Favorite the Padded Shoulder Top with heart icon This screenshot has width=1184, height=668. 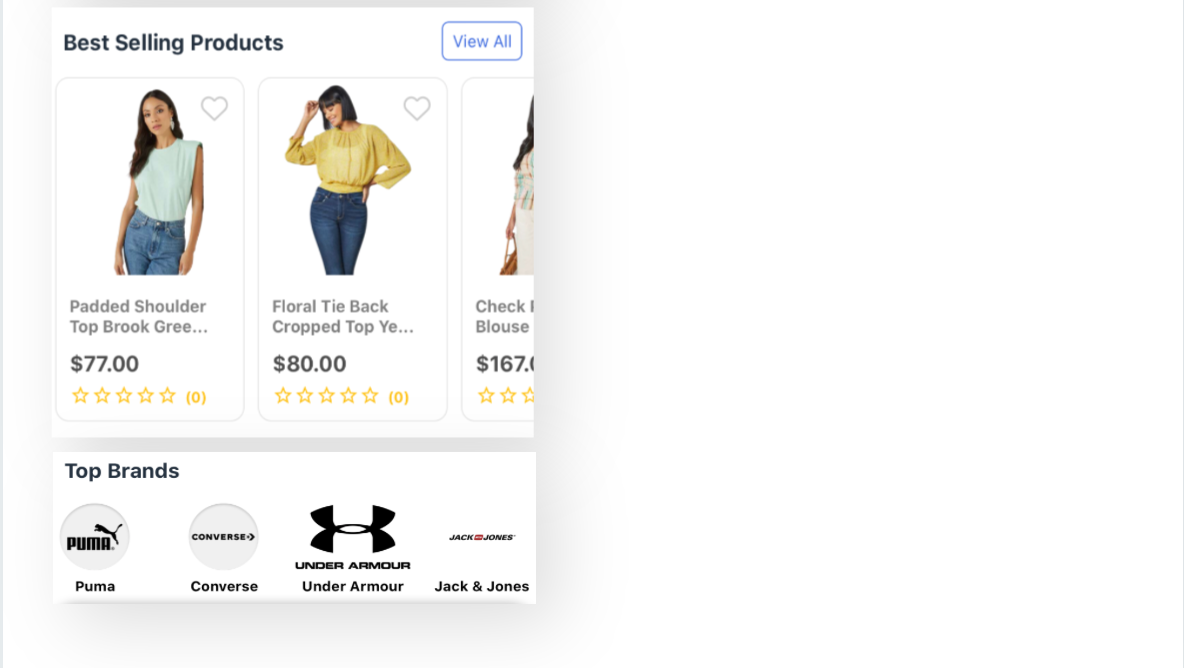pyautogui.click(x=214, y=109)
